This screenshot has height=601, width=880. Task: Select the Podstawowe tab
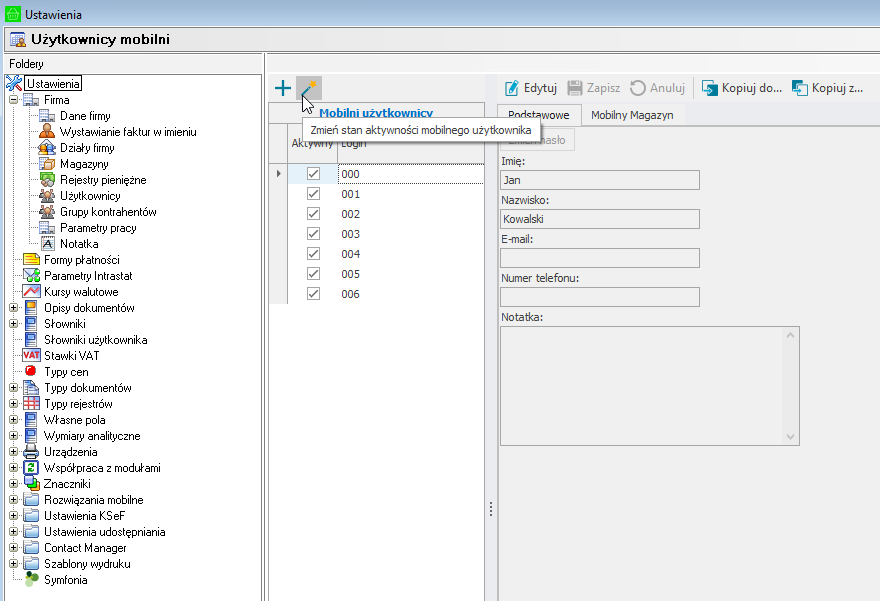[x=539, y=115]
